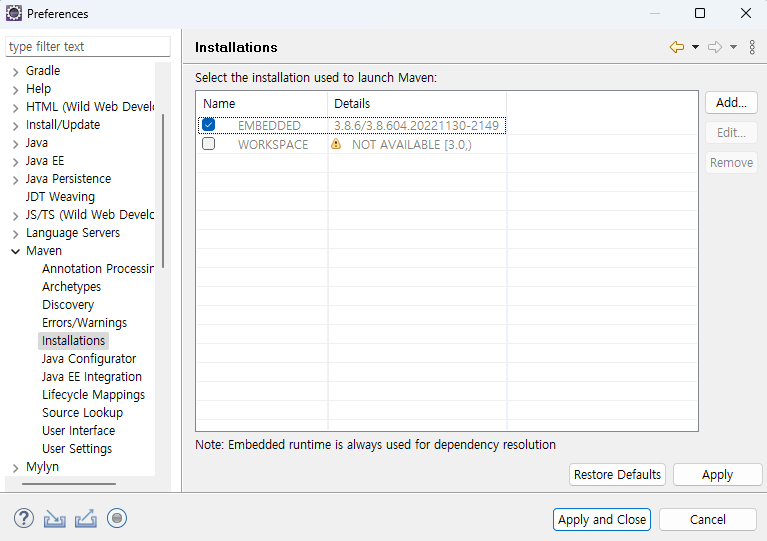
Task: Open Maven Java Configurator page
Action: [89, 359]
